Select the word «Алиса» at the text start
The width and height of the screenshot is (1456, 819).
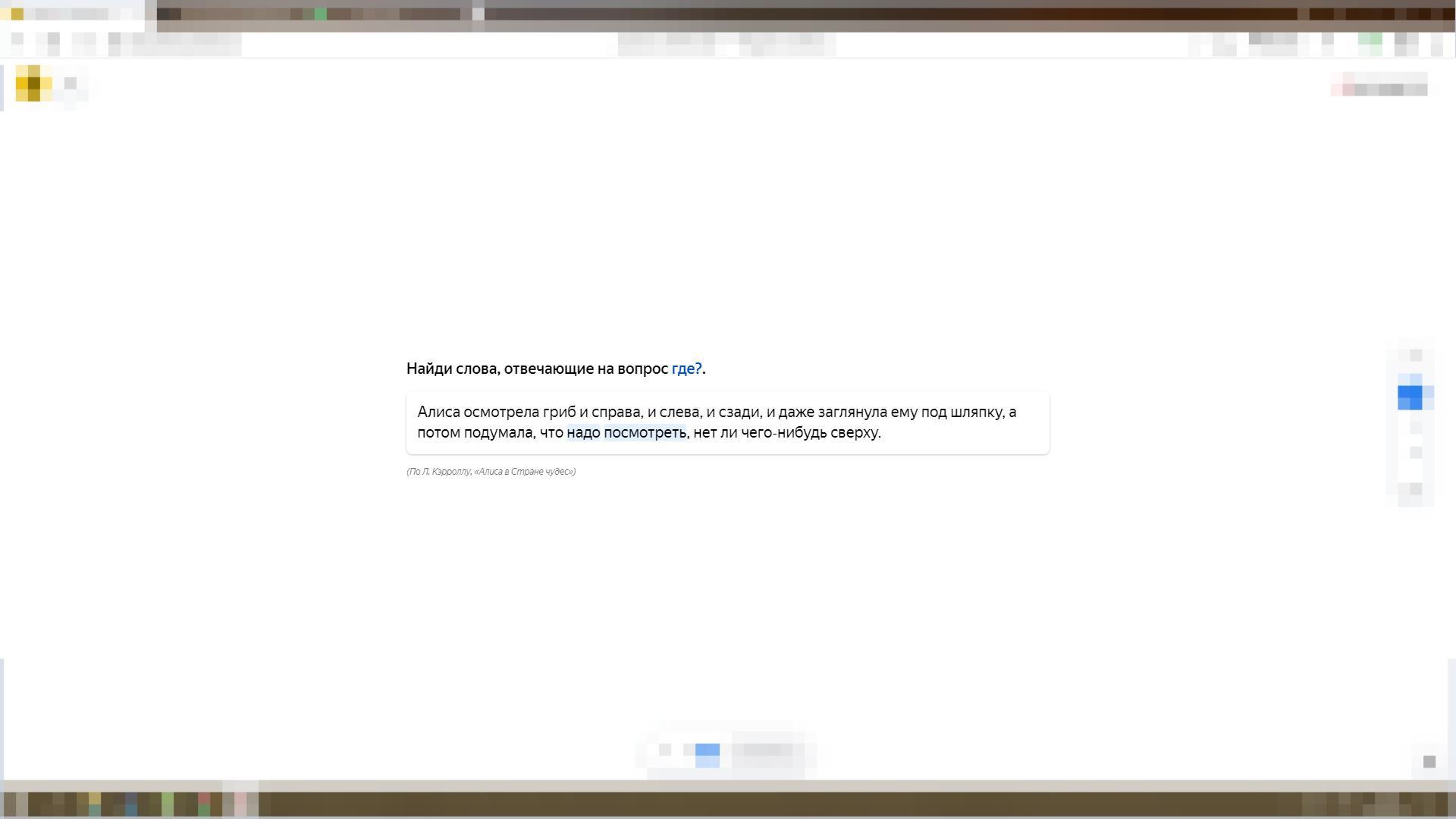(438, 413)
